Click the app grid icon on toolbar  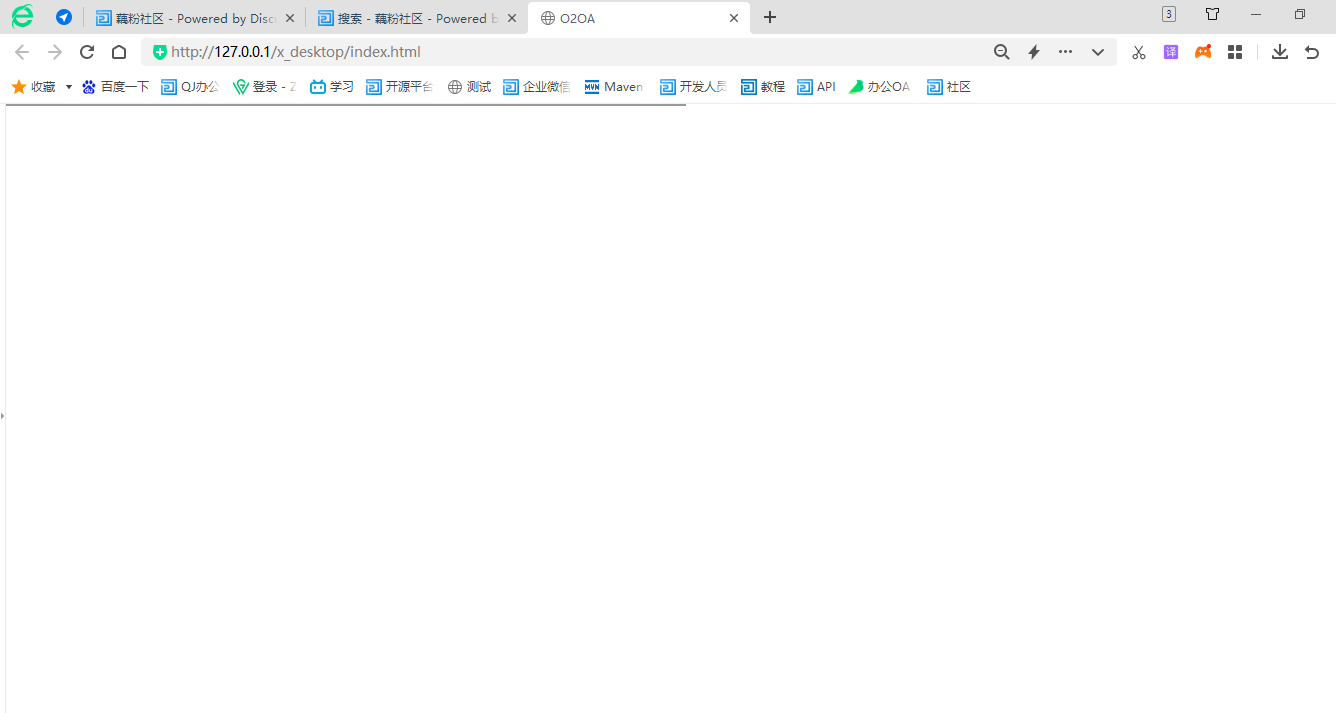(1234, 51)
